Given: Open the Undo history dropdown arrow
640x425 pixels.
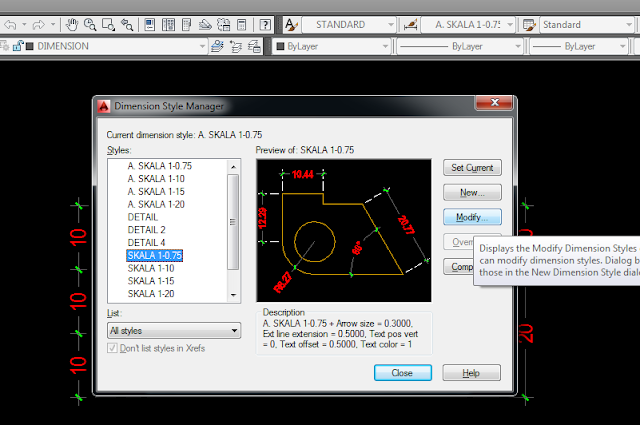Looking at the screenshot, I should pyautogui.click(x=24, y=25).
